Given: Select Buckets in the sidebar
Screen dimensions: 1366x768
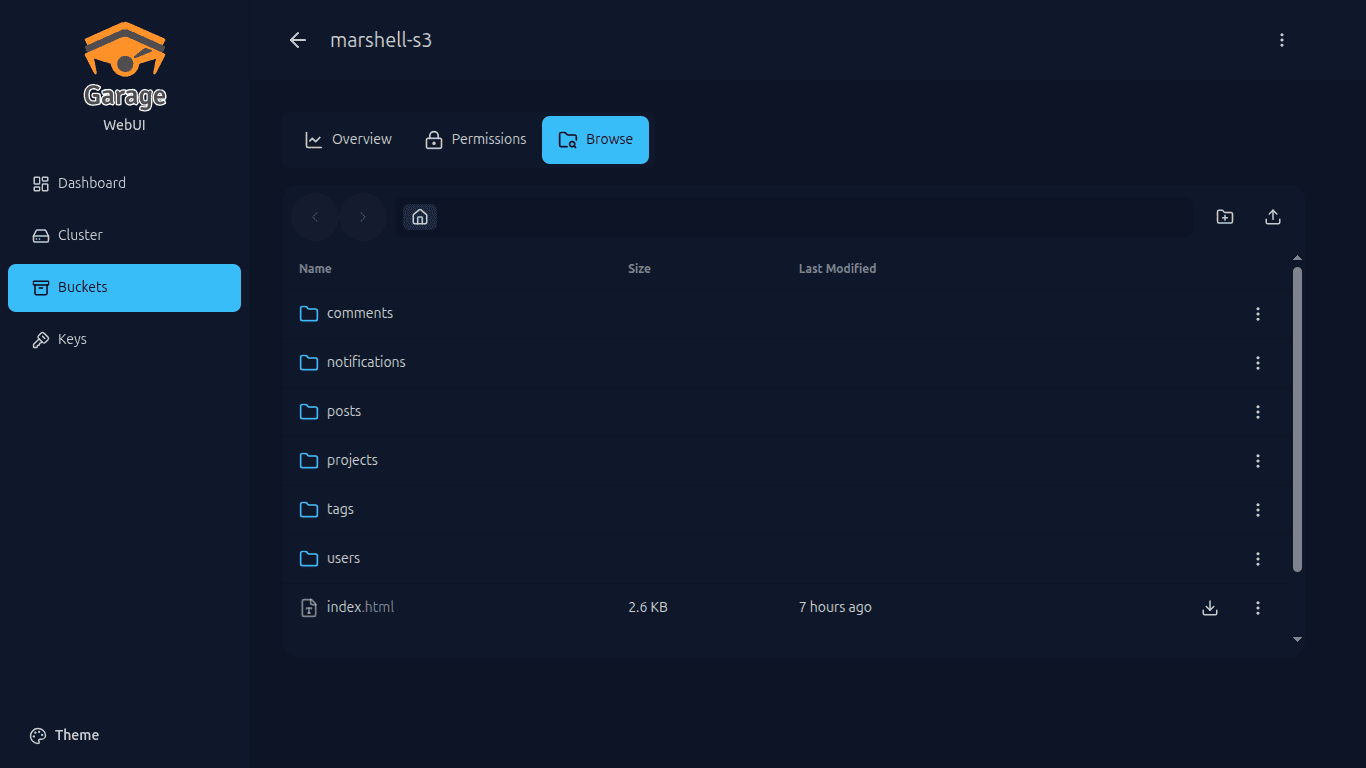Looking at the screenshot, I should click(124, 287).
